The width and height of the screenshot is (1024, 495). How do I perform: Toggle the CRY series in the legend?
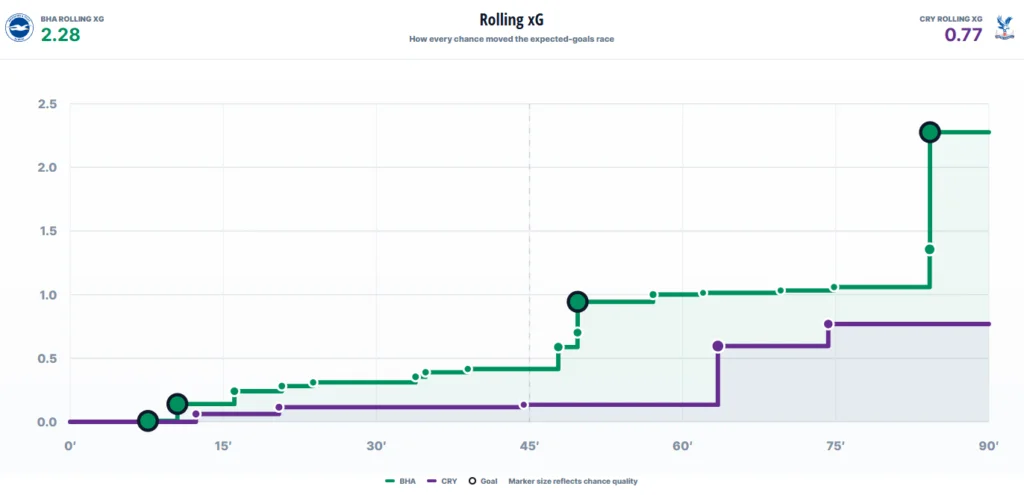(441, 481)
